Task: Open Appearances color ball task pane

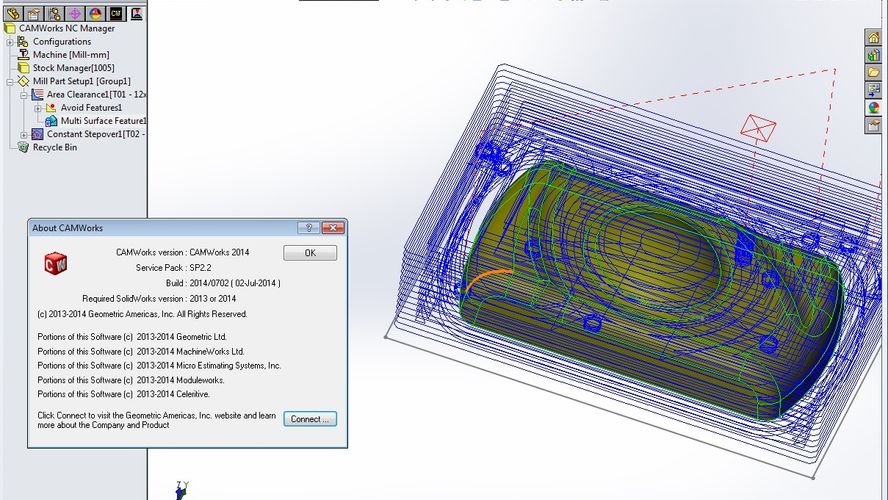Action: pyautogui.click(x=873, y=108)
